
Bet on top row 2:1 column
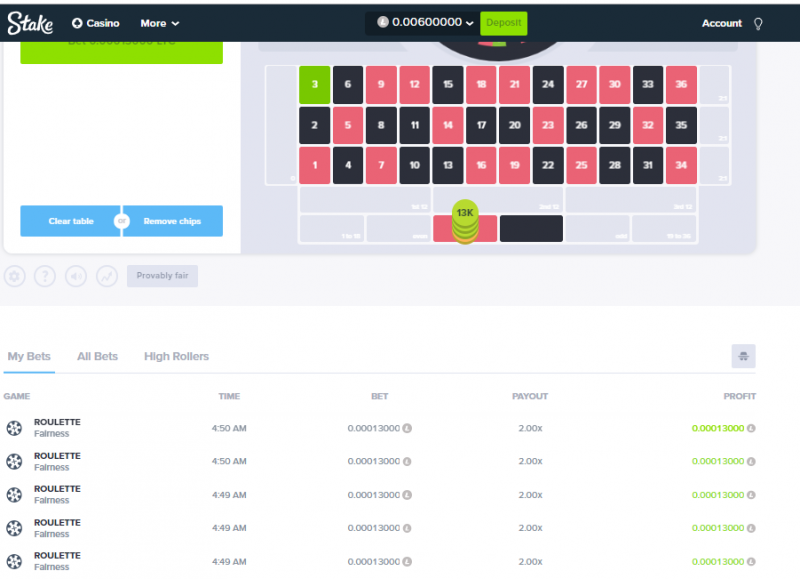[714, 85]
